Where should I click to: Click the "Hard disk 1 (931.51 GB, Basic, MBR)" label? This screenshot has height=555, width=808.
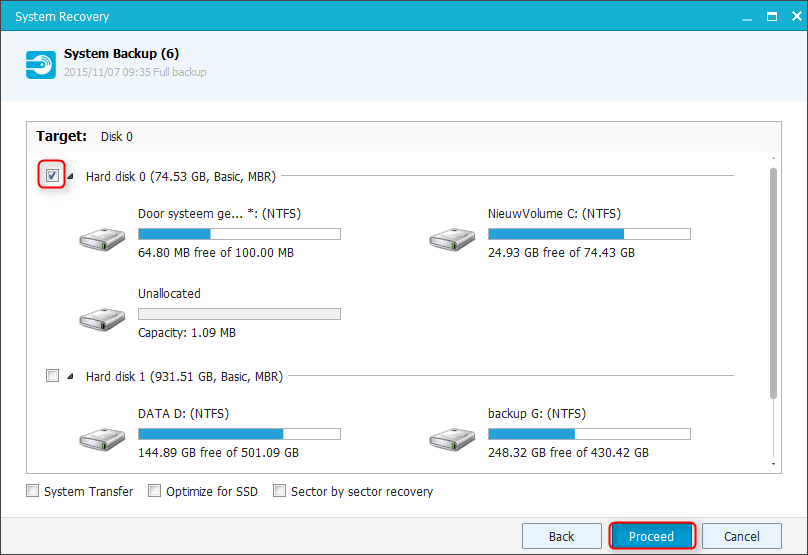[x=184, y=377]
